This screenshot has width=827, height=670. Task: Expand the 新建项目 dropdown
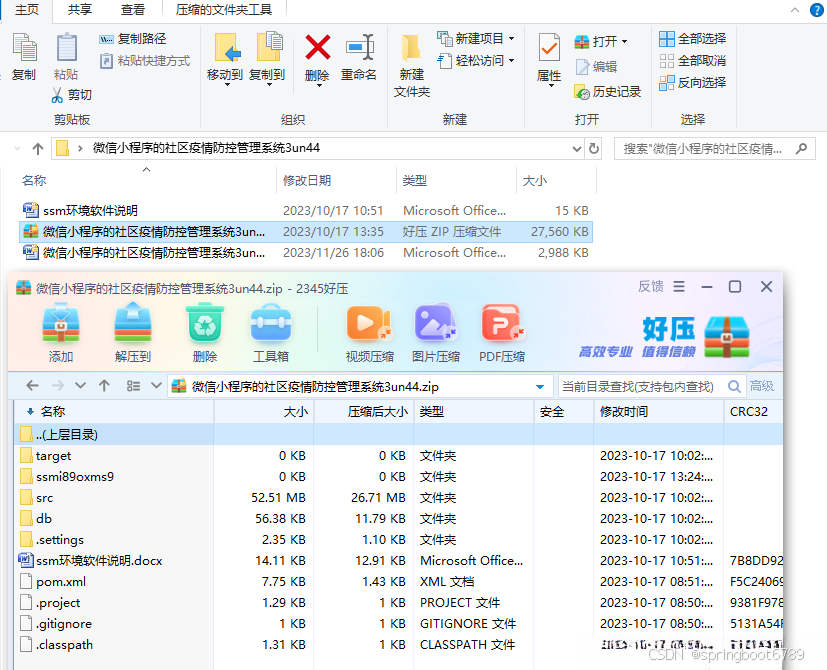(512, 39)
